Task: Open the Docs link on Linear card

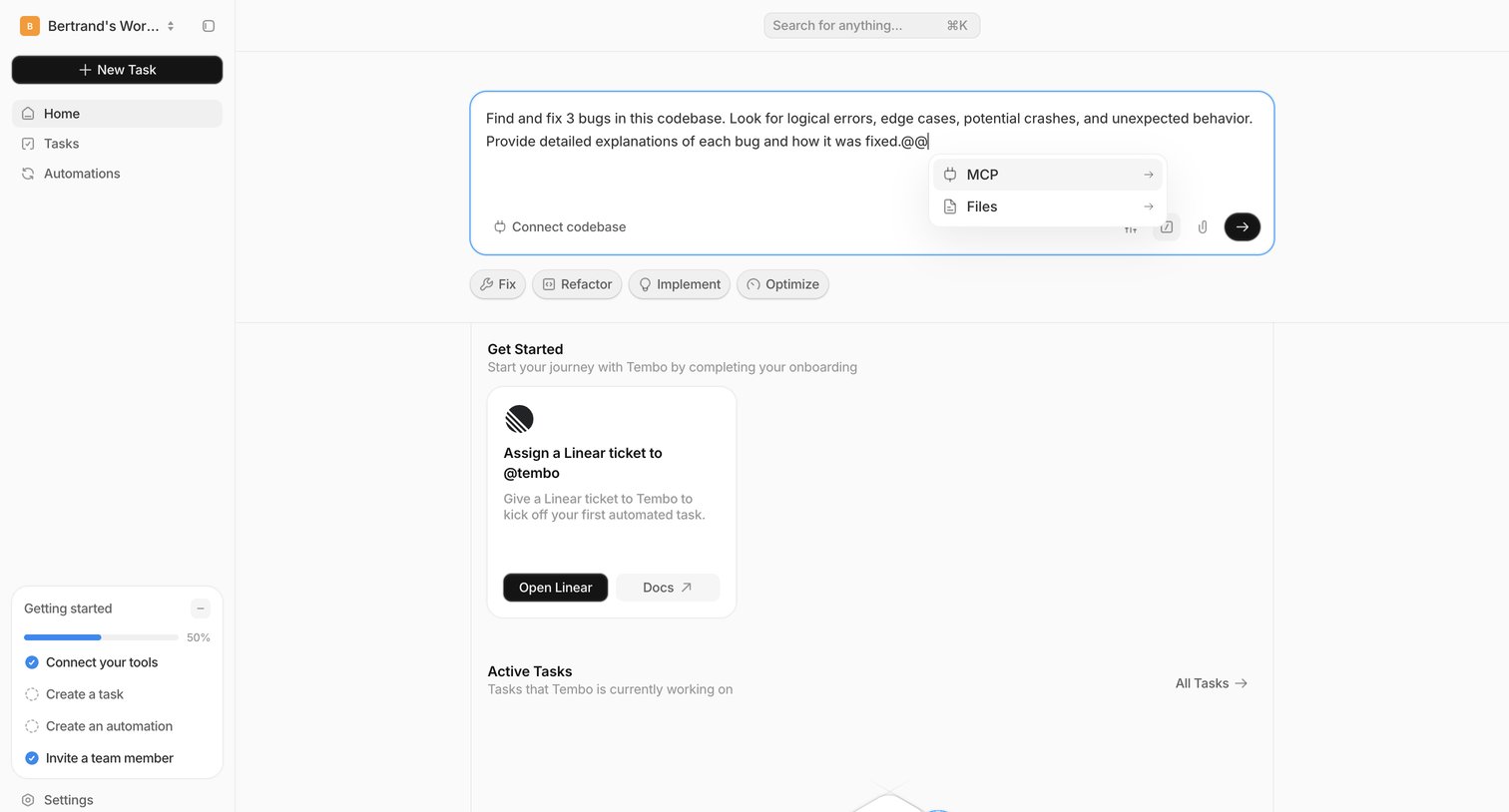Action: point(668,588)
